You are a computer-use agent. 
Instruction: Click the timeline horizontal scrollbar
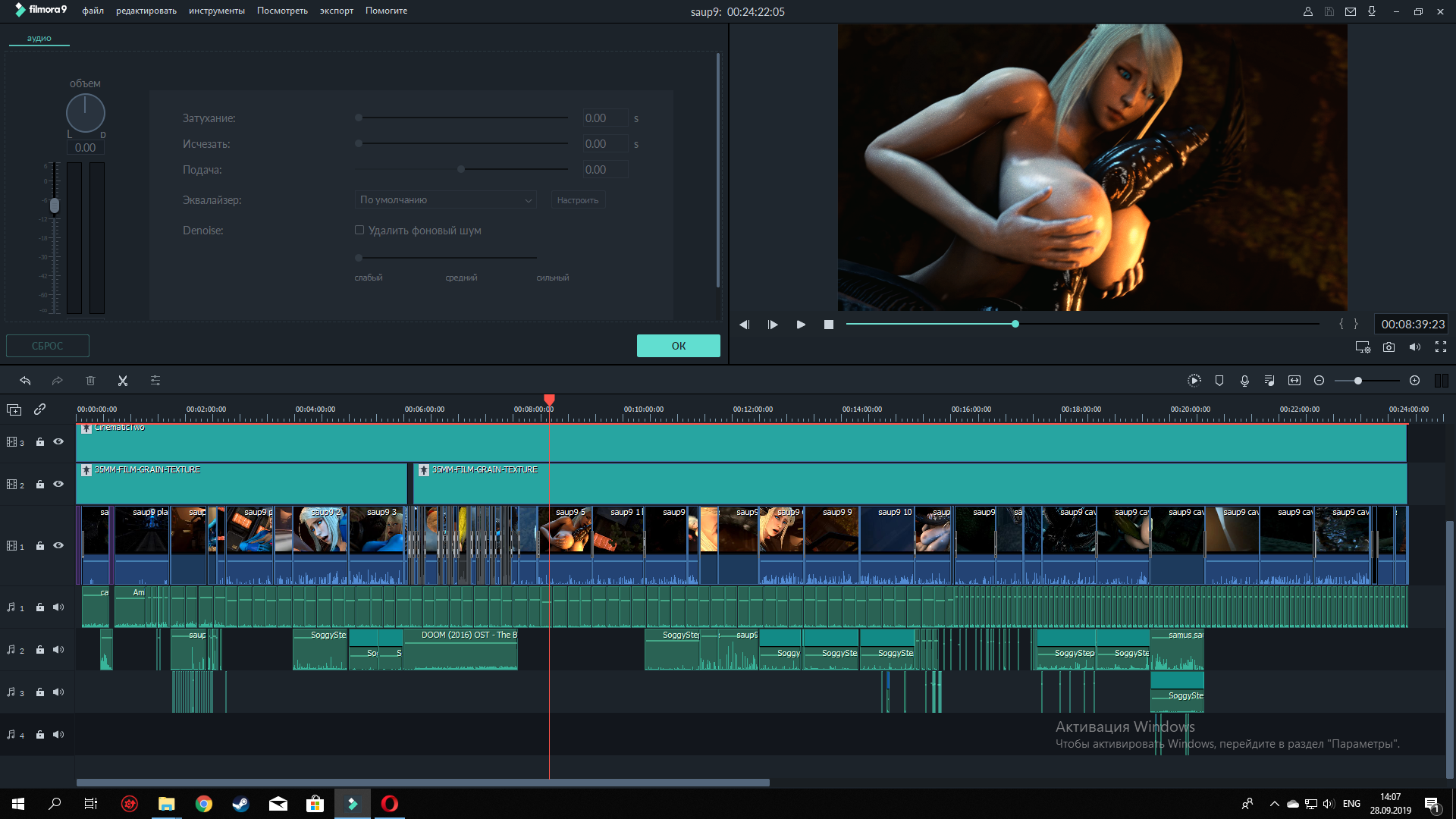pos(422,783)
